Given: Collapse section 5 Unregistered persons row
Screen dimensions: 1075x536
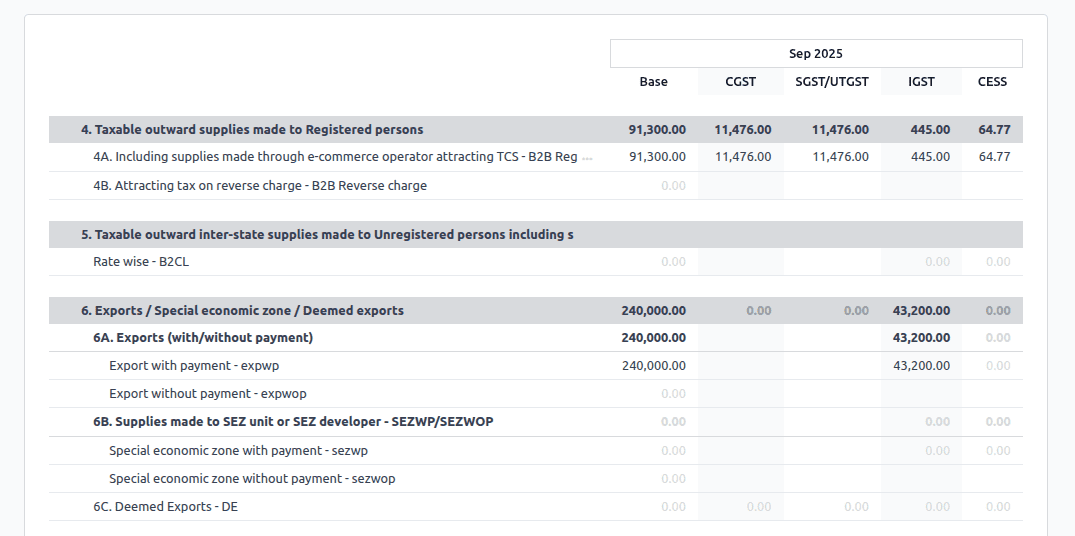Looking at the screenshot, I should tap(327, 234).
